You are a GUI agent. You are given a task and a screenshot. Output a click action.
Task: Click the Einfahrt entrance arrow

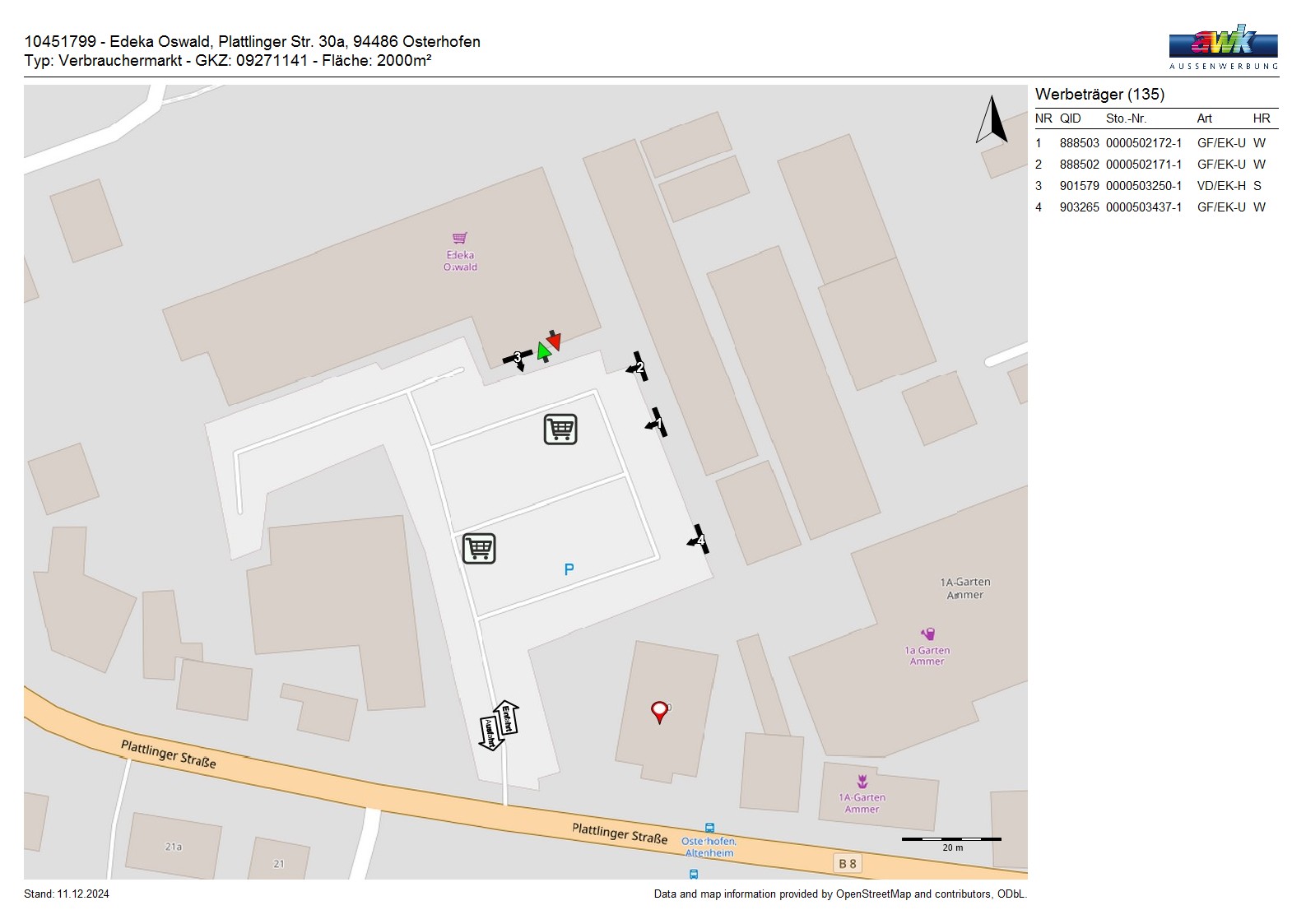[507, 718]
